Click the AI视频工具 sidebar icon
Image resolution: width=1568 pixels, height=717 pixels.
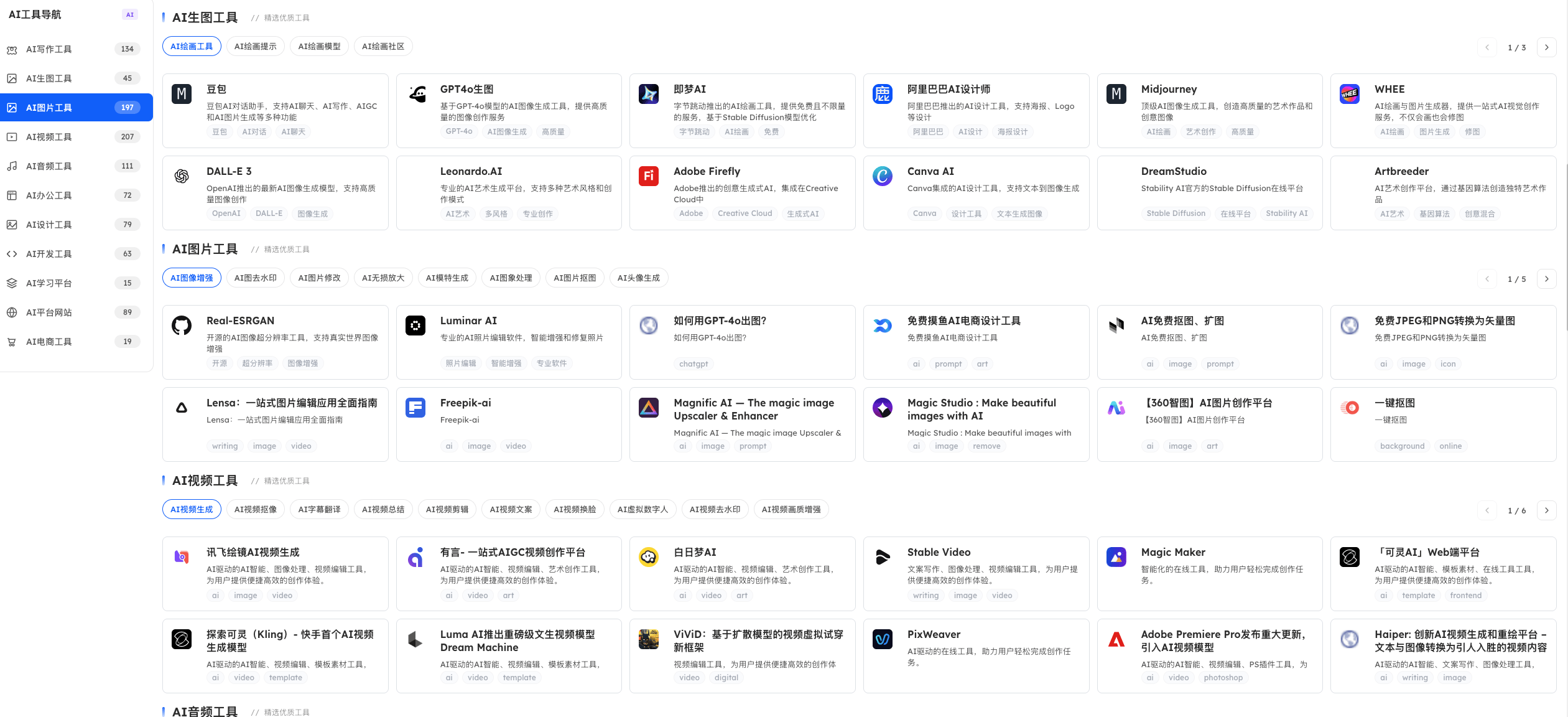tap(12, 137)
